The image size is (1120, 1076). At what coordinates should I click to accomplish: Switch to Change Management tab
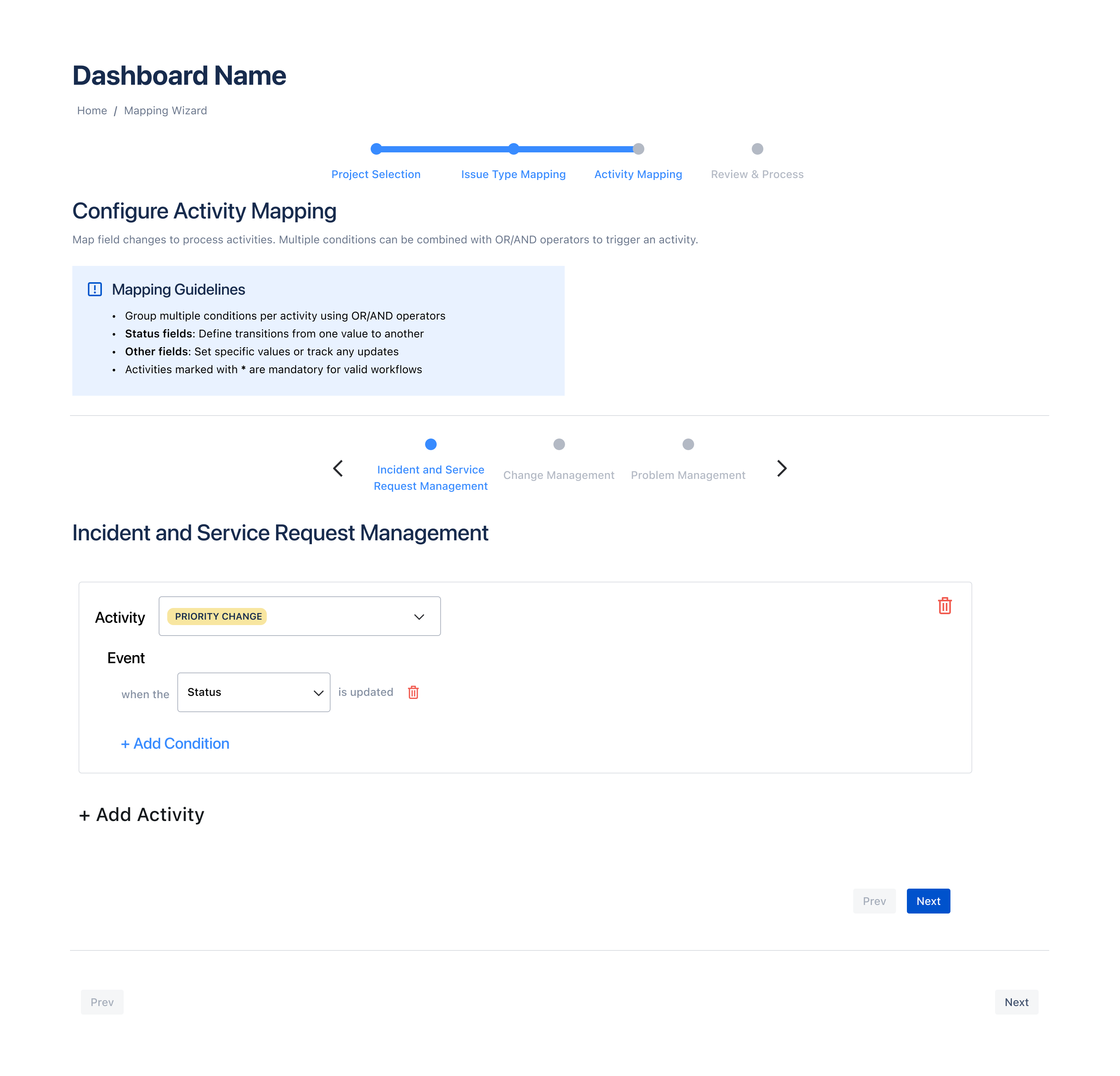point(558,475)
